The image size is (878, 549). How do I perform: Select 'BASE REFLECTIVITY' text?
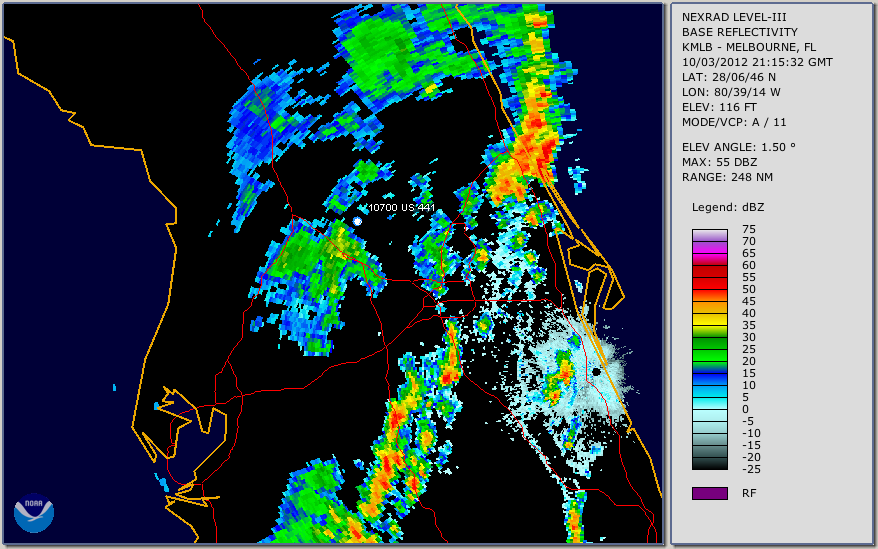[x=740, y=32]
